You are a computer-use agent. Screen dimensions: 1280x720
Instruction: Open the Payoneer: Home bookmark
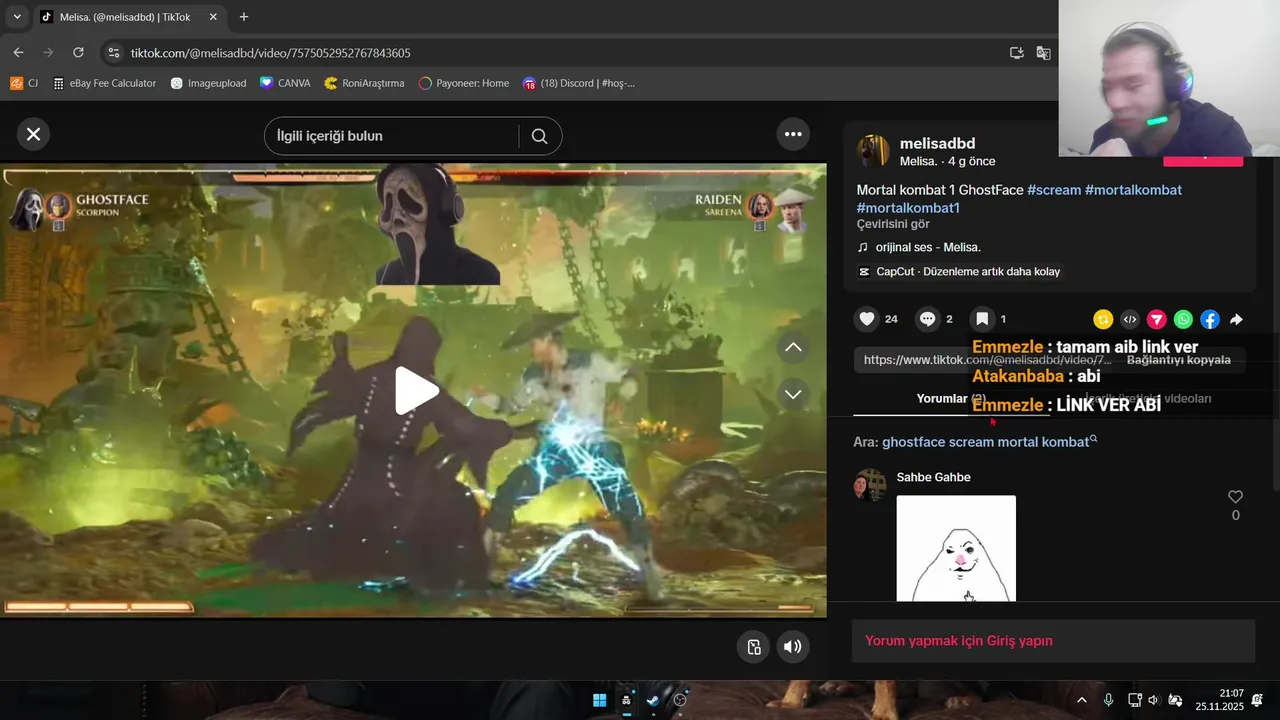point(464,83)
